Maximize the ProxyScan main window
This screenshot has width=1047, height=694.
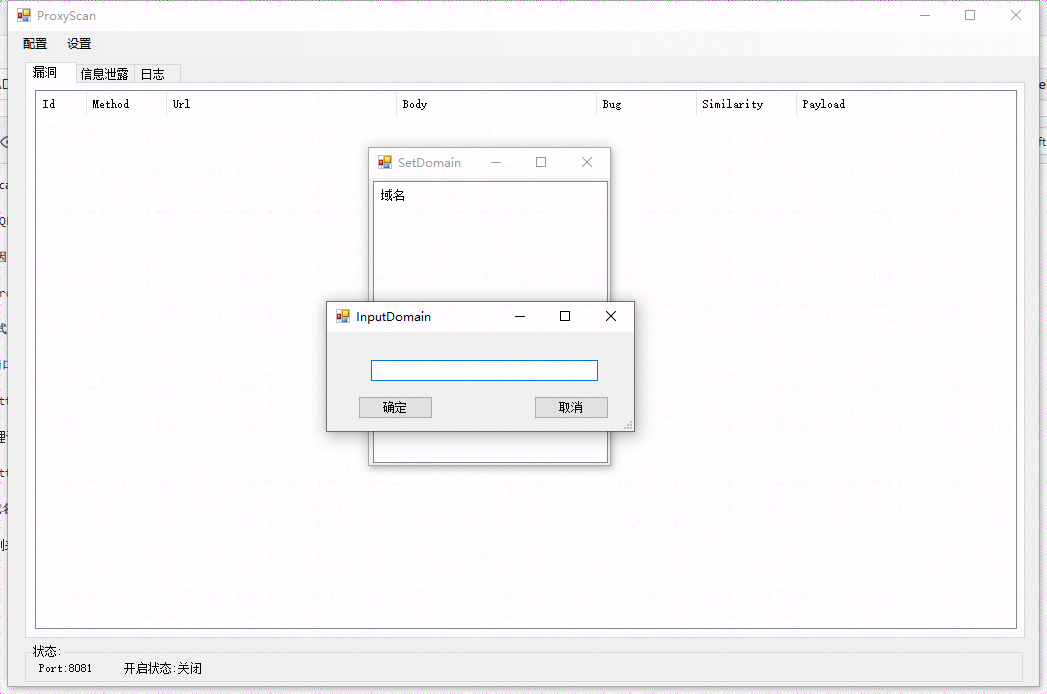point(970,15)
